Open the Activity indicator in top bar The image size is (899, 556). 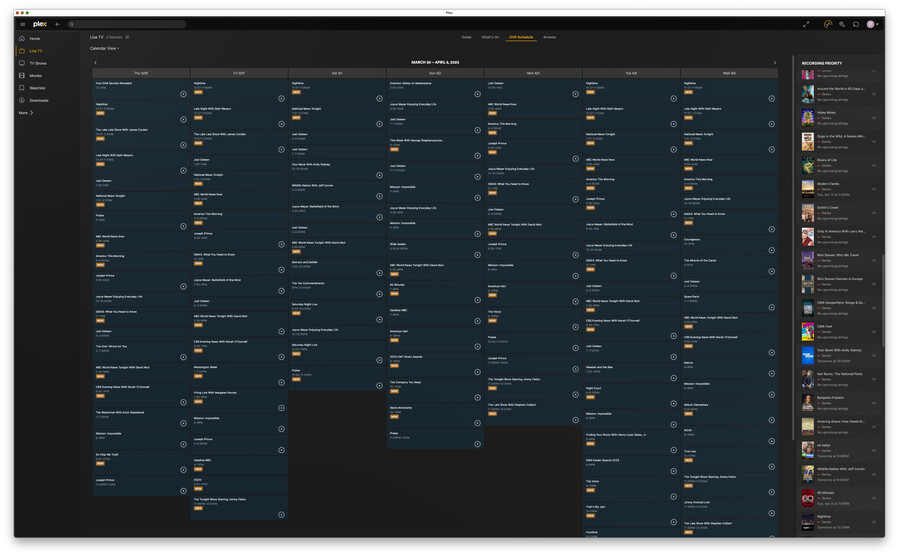pos(827,24)
